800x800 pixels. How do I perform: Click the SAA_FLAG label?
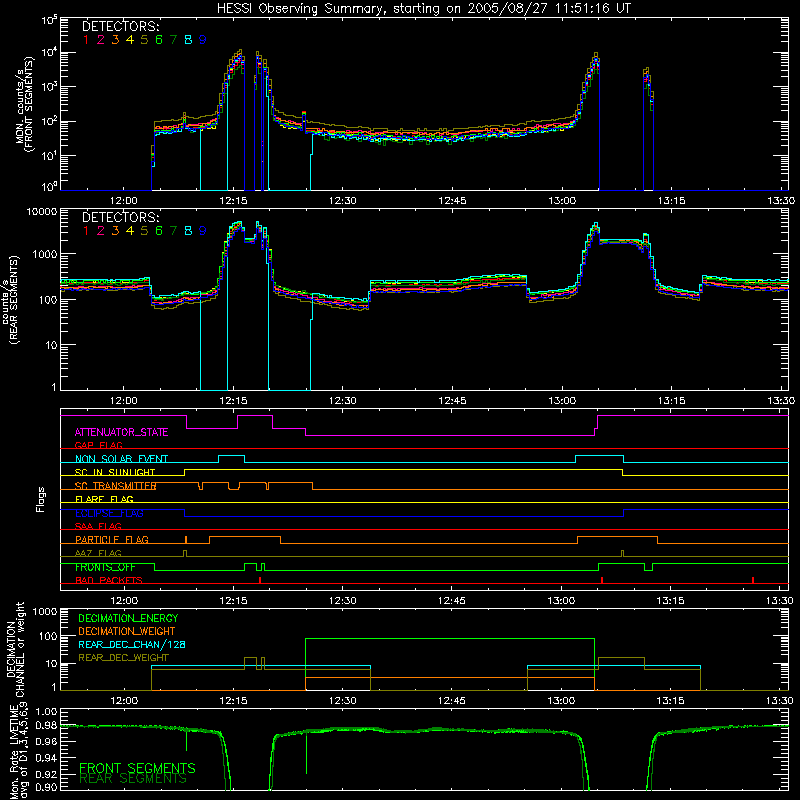click(98, 527)
